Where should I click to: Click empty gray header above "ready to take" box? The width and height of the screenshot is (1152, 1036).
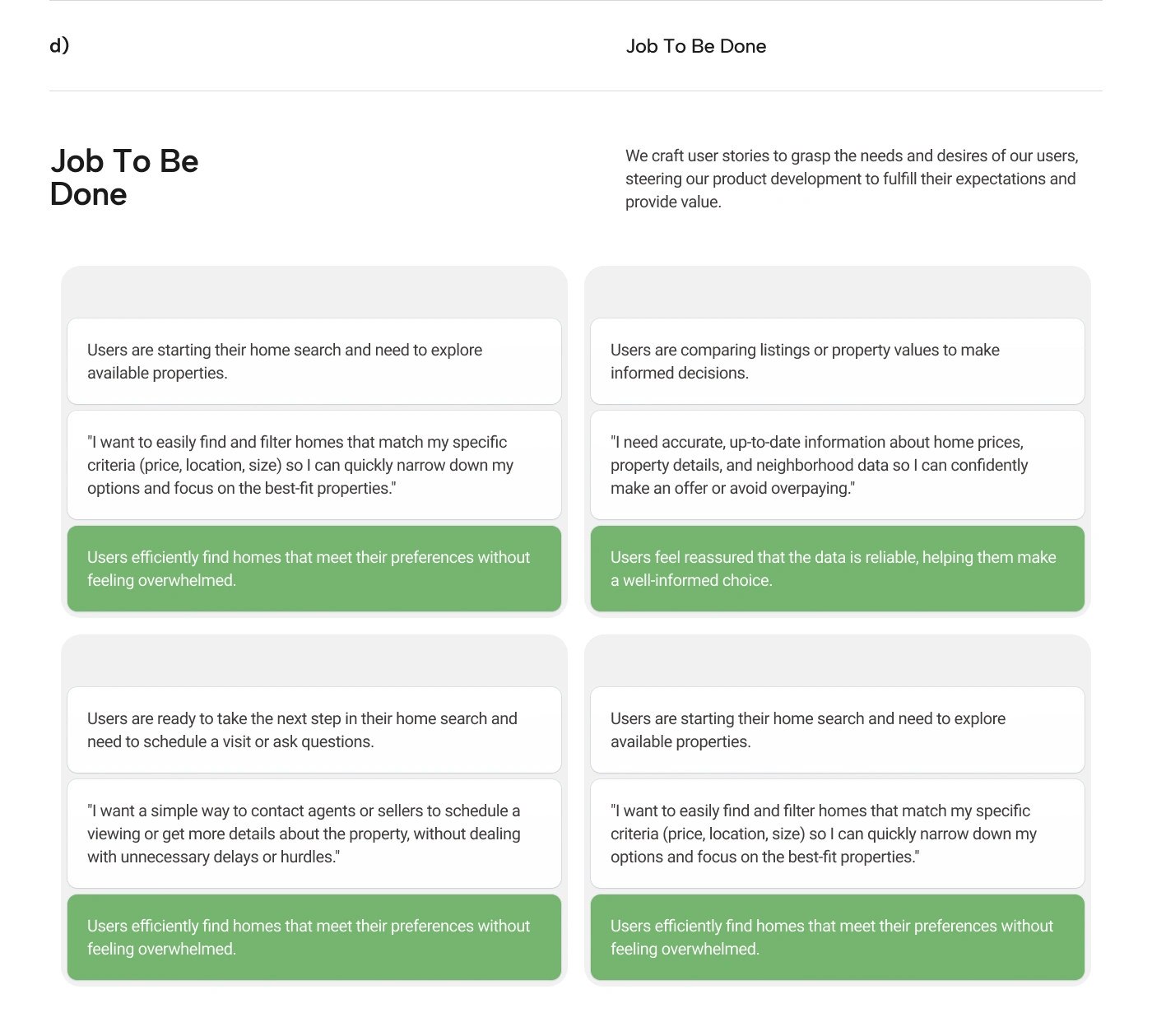click(x=314, y=661)
